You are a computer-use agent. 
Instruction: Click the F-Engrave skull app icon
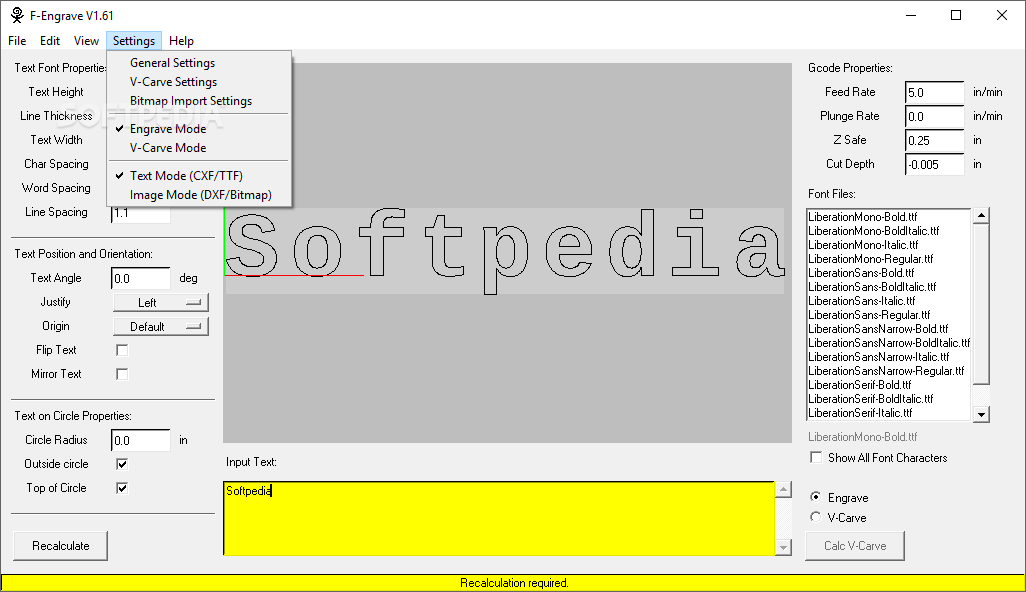pyautogui.click(x=16, y=15)
